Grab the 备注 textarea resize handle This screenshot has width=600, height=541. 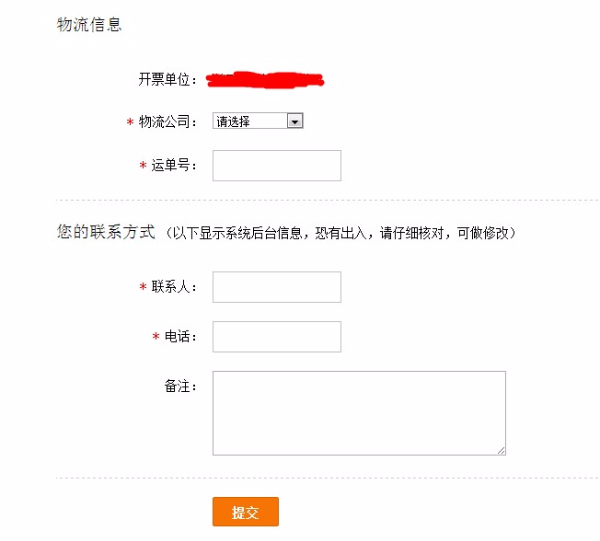coord(500,450)
